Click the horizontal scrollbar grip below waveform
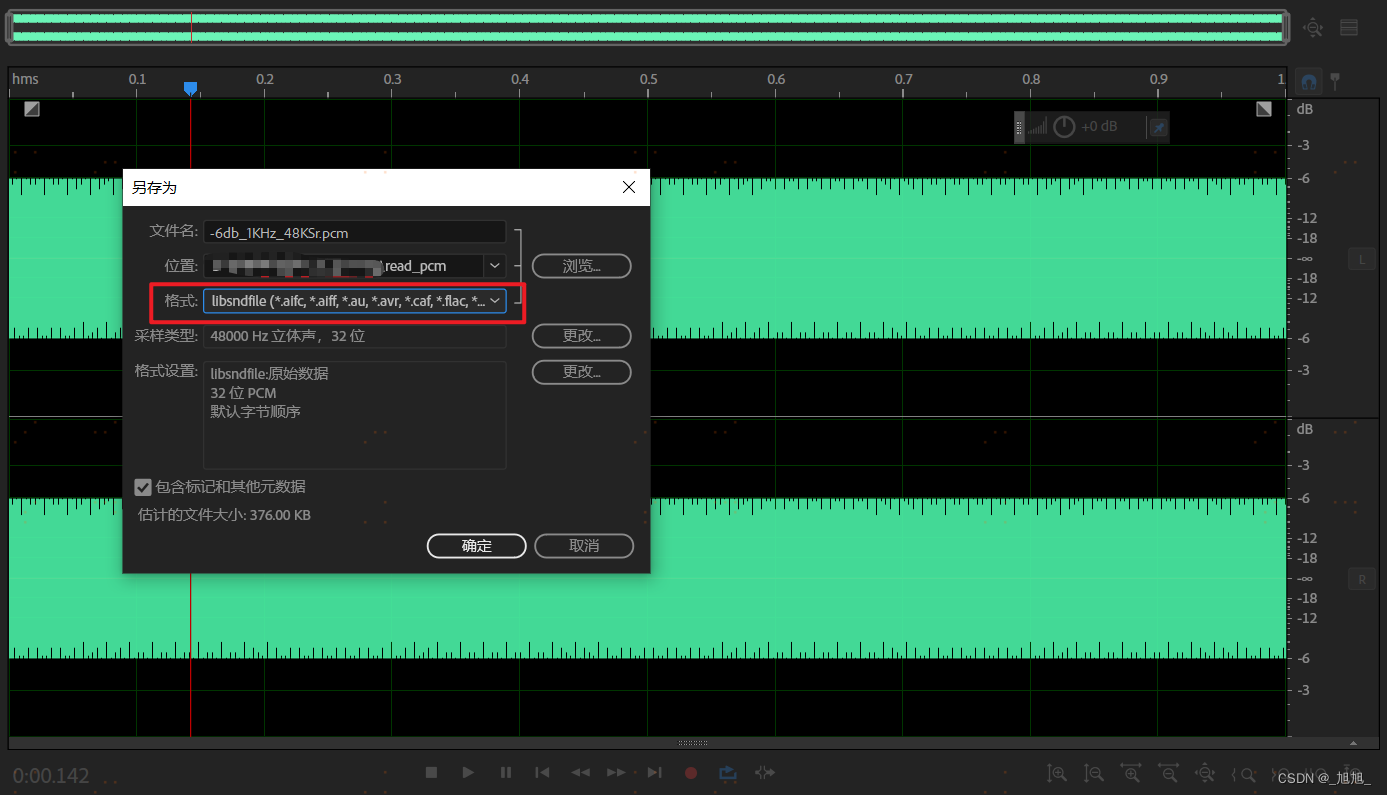The image size is (1387, 795). tap(693, 743)
